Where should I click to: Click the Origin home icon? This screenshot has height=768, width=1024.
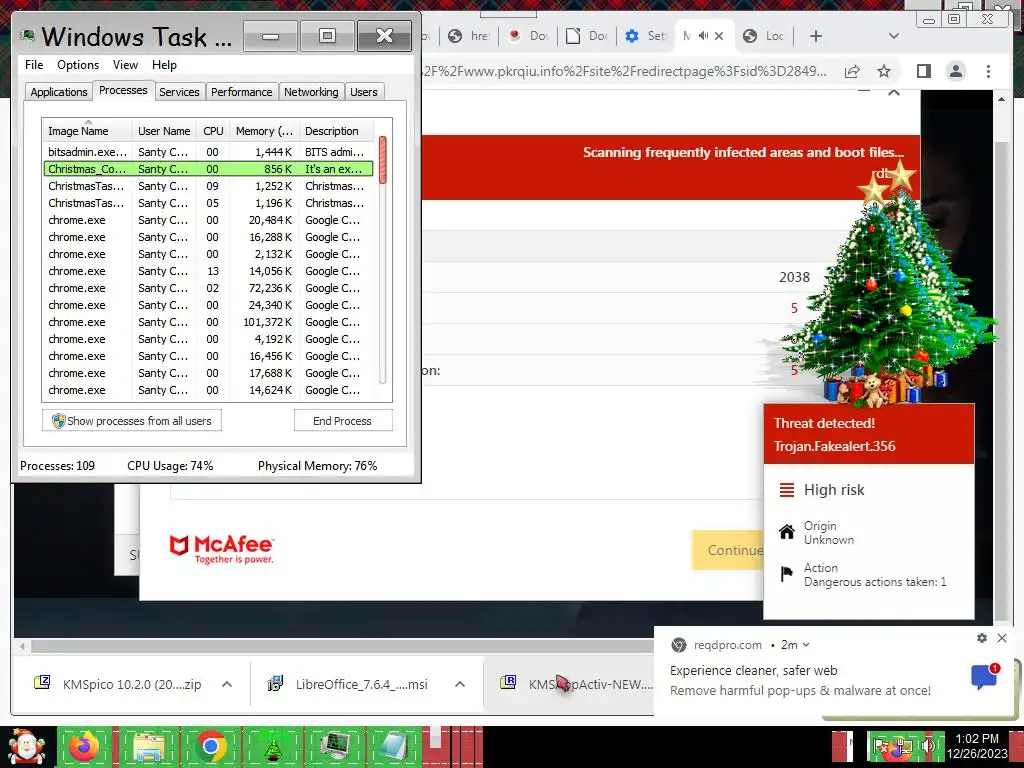tap(787, 532)
